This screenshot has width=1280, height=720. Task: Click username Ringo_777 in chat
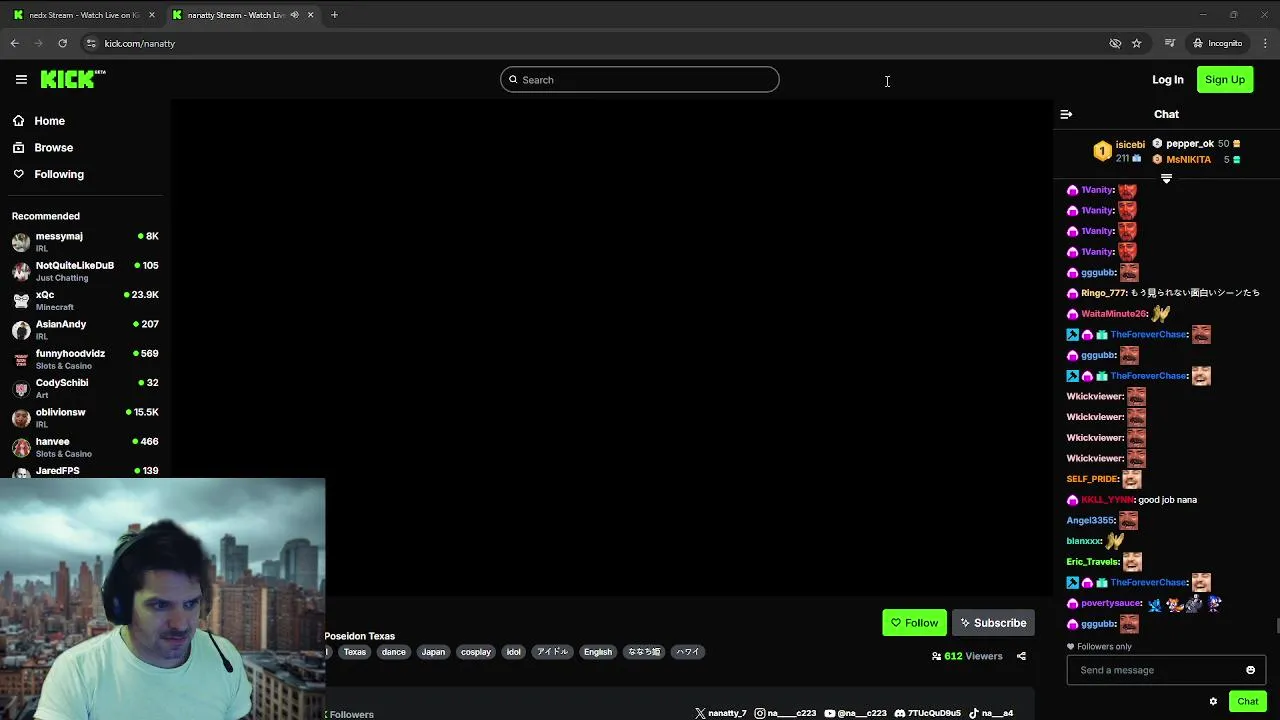1104,293
